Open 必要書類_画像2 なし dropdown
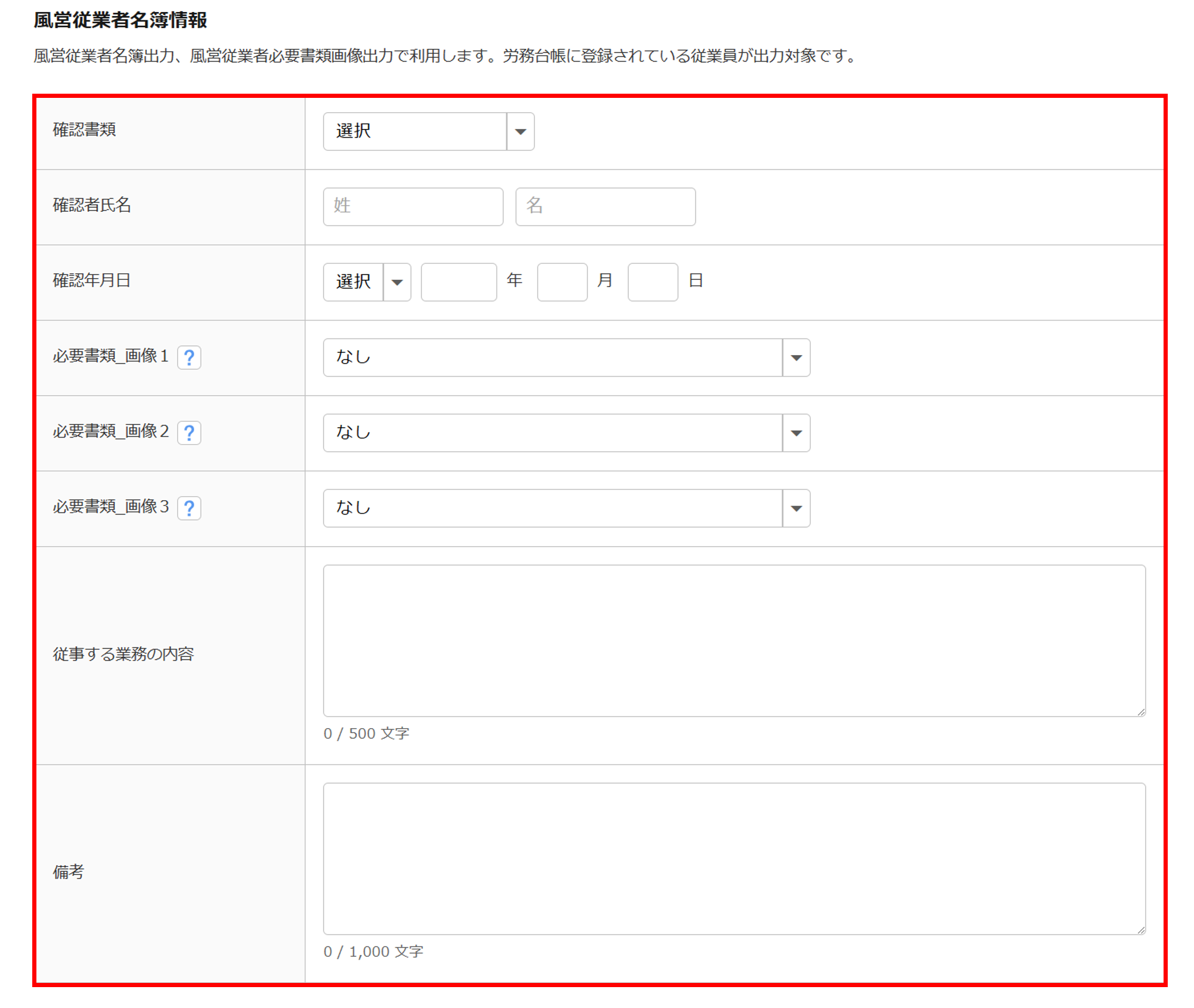1194x1008 pixels. coord(552,433)
